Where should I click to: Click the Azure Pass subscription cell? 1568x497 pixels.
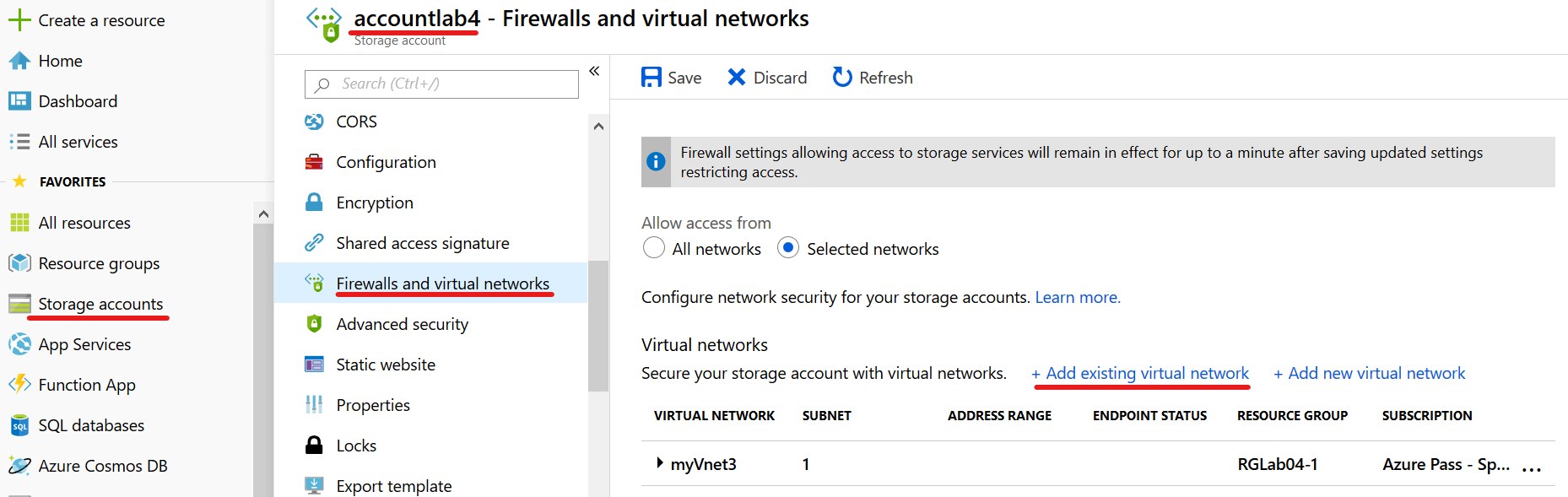click(1446, 464)
